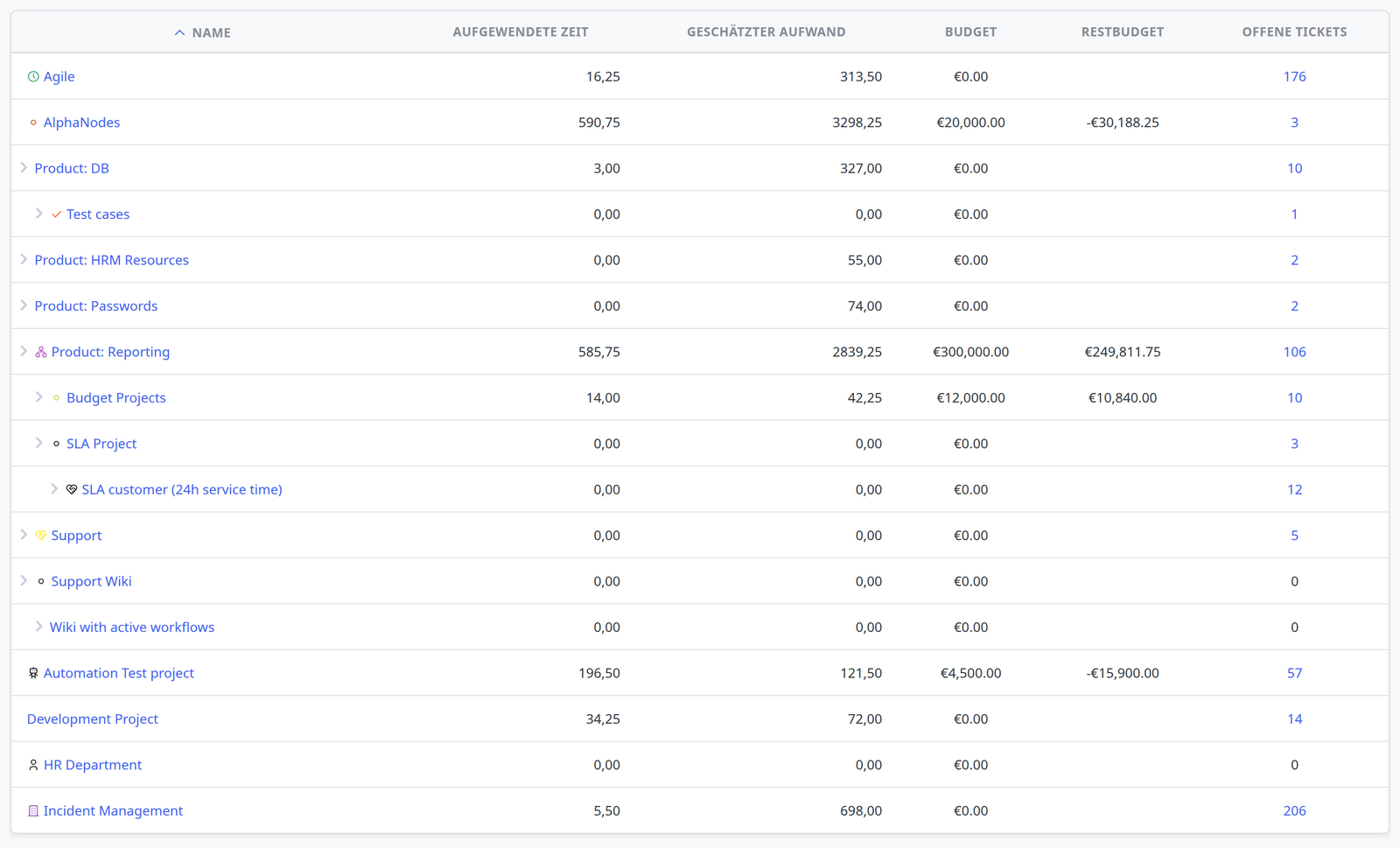Click the sort arrow beside the NAME header
This screenshot has height=848, width=1400.
pyautogui.click(x=179, y=32)
